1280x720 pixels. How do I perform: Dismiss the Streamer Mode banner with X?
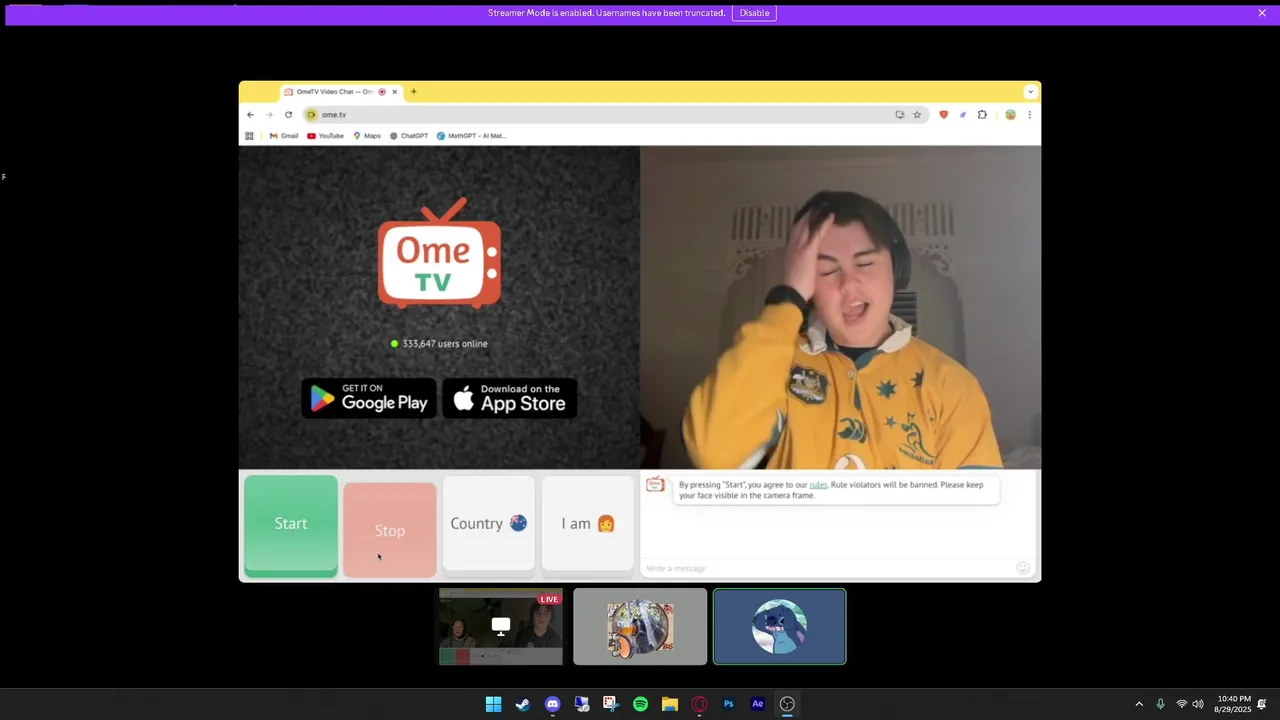point(1262,13)
